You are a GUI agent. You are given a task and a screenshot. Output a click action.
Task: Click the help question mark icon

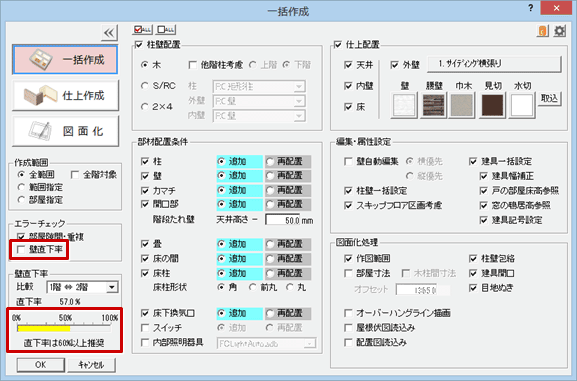[531, 8]
